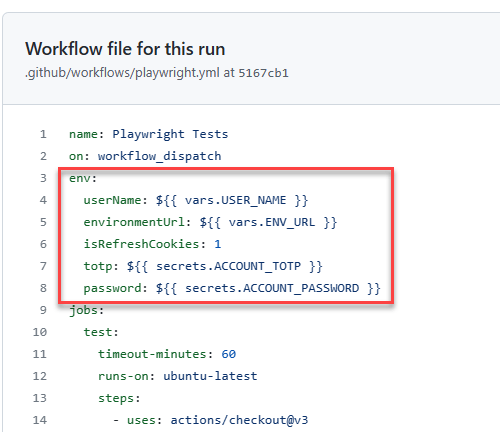Viewport: 500px width, 432px height.
Task: Click the "runs-on: ubuntu-latest" line
Action: (x=178, y=376)
